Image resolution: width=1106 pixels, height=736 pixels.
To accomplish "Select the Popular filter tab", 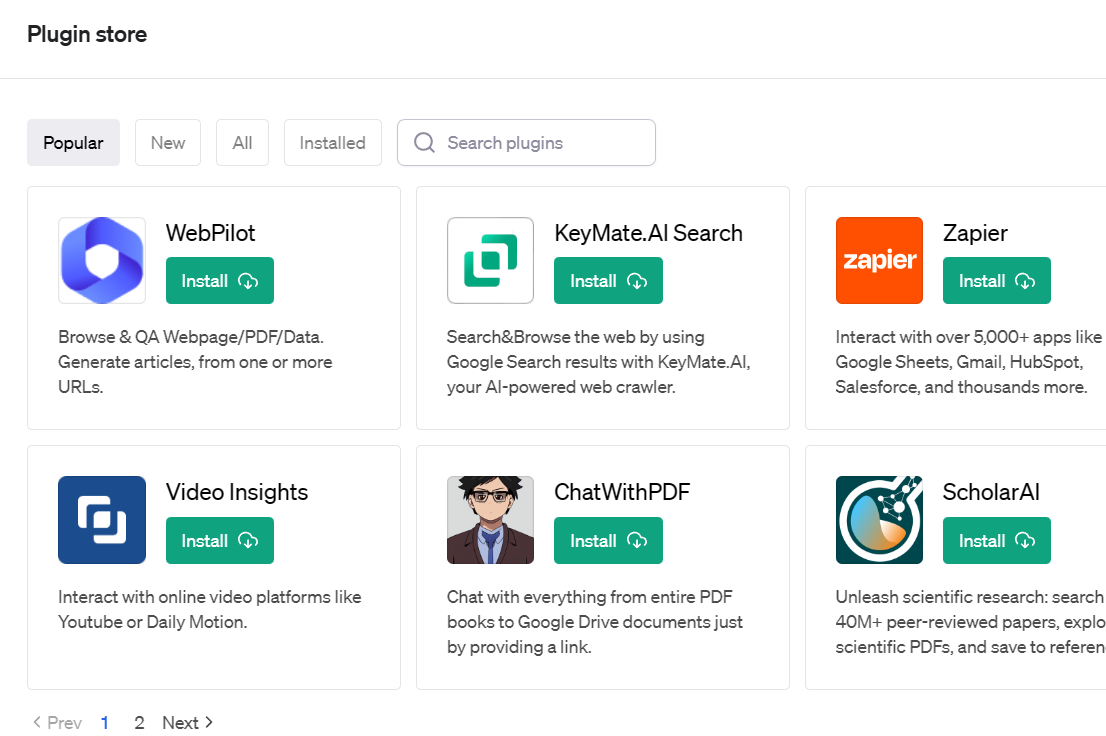I will point(73,143).
